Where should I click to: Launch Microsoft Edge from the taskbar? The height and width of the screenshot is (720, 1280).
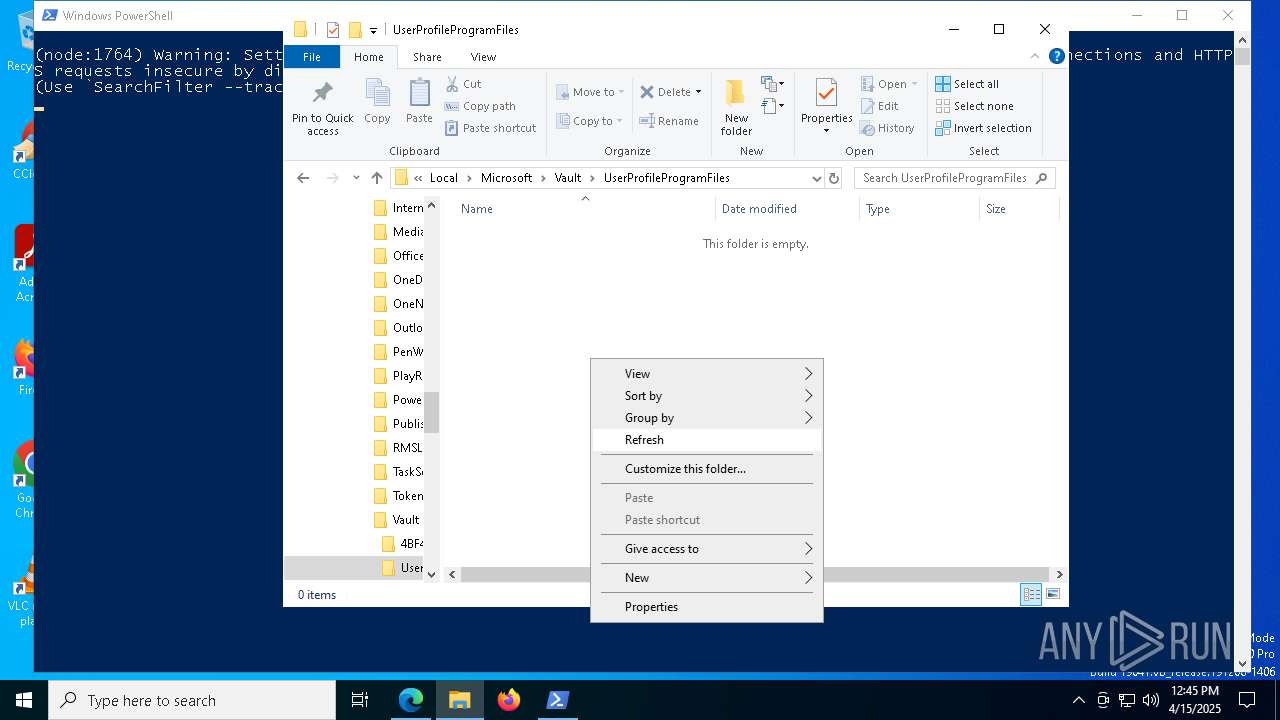tap(411, 700)
